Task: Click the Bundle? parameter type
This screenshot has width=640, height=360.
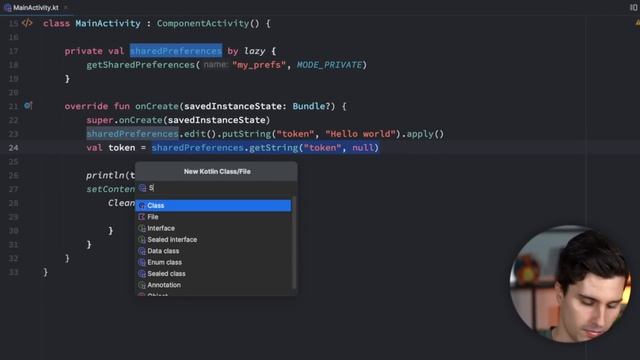Action: click(x=311, y=106)
